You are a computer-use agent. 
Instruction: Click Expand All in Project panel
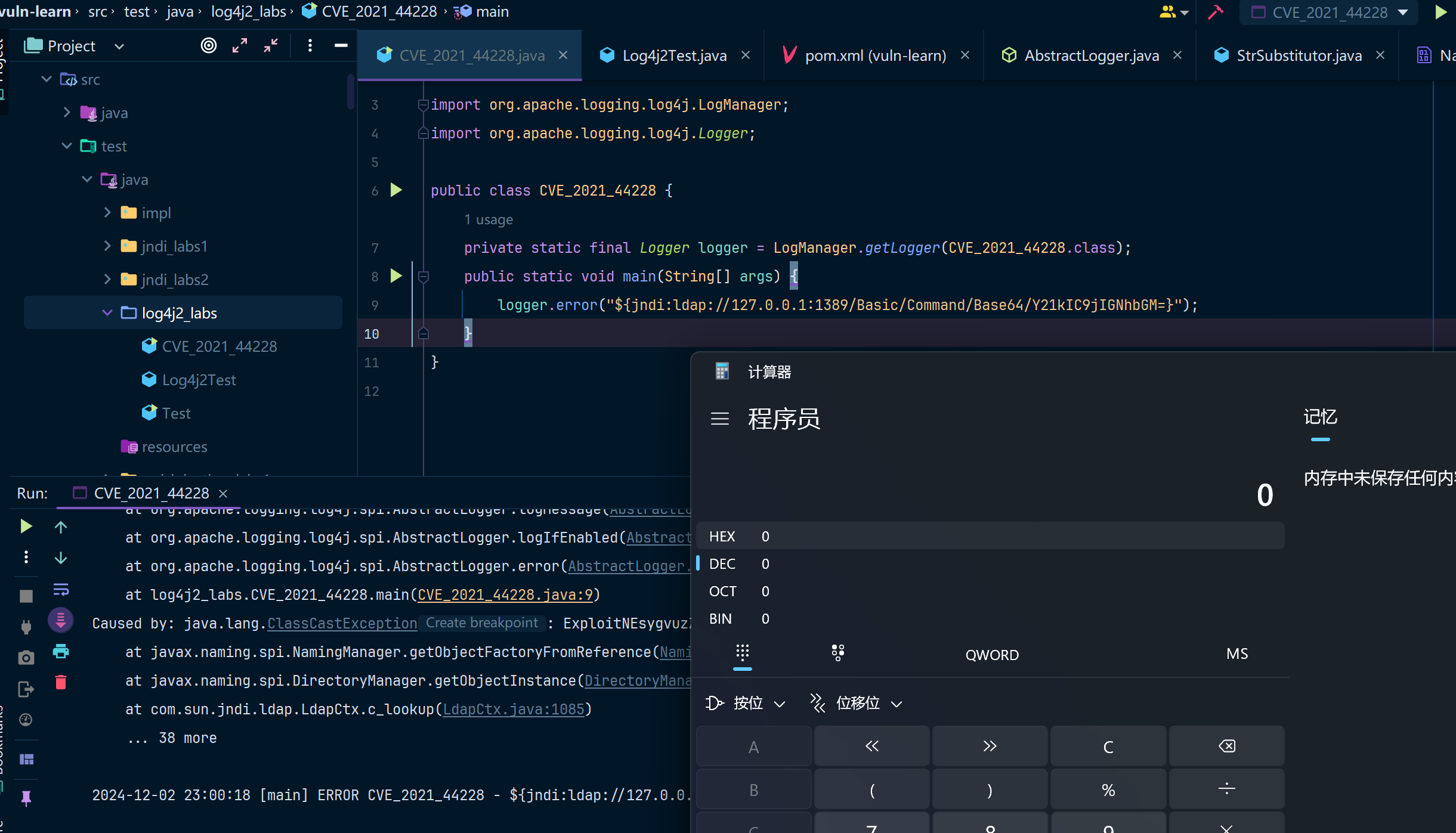coord(240,45)
